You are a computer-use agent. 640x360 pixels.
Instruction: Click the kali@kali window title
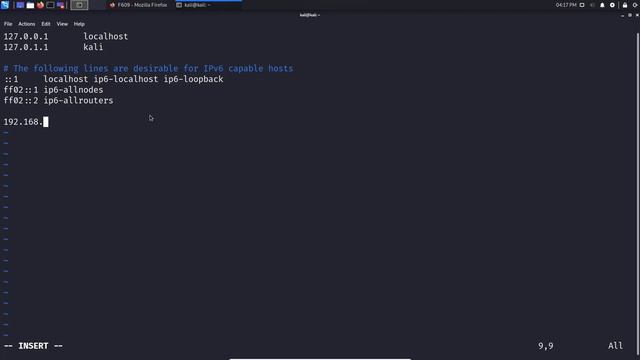pyautogui.click(x=310, y=15)
